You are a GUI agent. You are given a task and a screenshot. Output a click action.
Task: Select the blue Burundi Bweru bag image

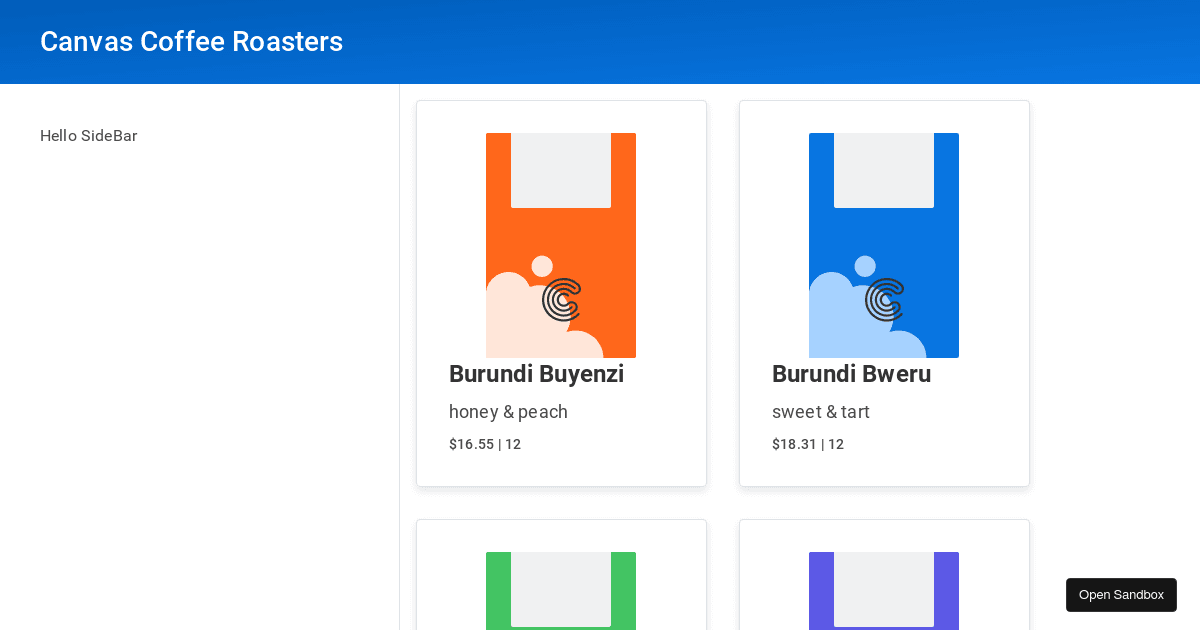(x=884, y=246)
